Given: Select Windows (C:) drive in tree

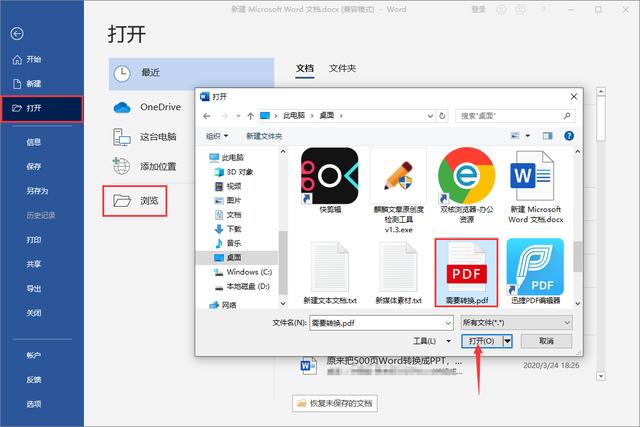Looking at the screenshot, I should point(243,272).
